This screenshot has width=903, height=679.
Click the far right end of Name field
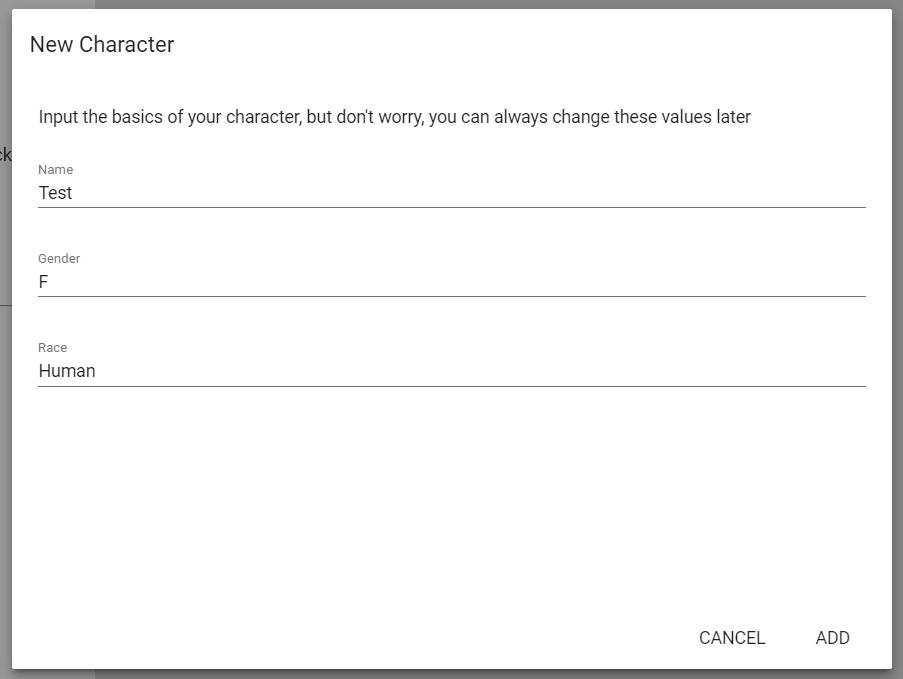[855, 193]
